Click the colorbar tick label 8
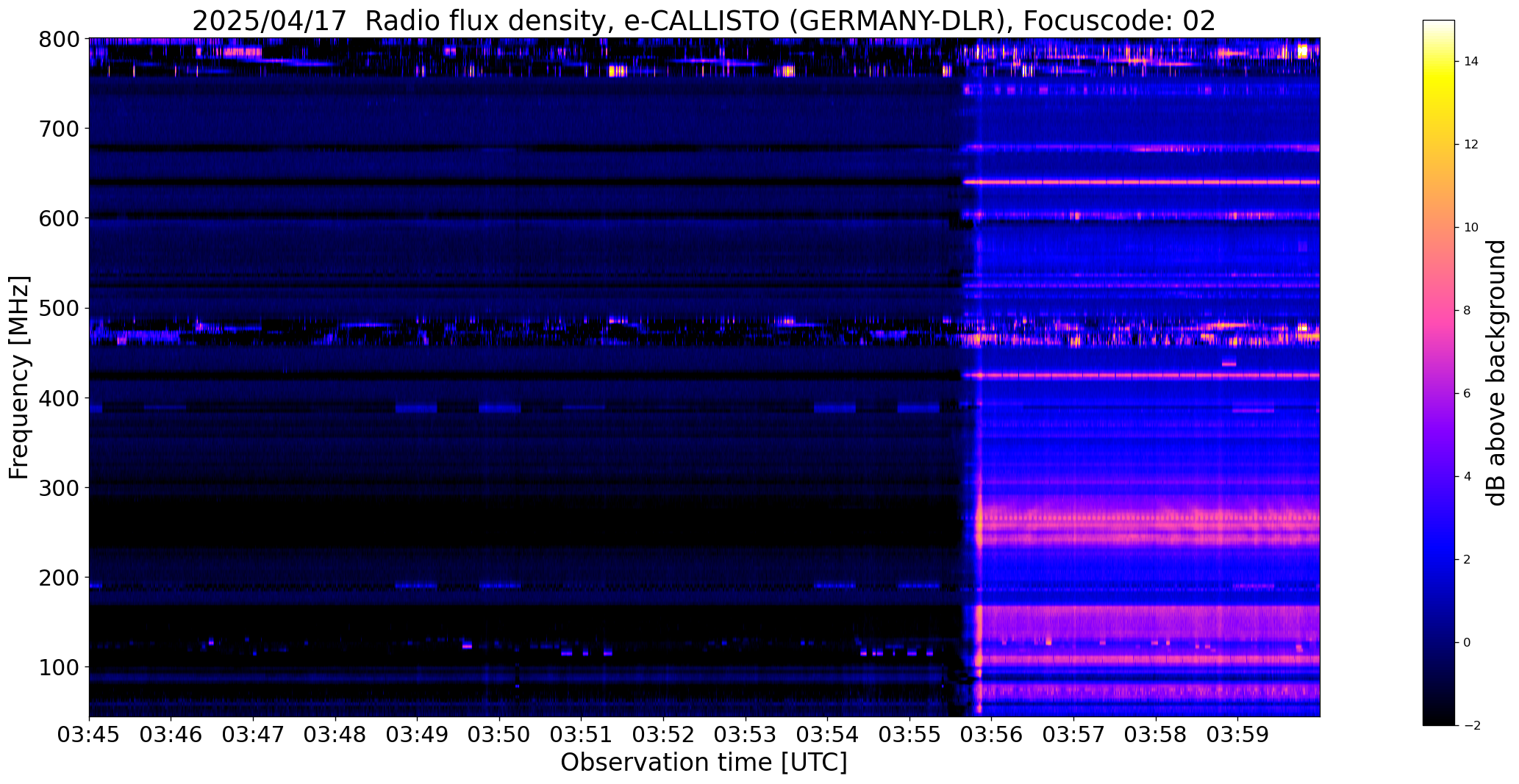The height and width of the screenshot is (784, 1519). click(1468, 311)
